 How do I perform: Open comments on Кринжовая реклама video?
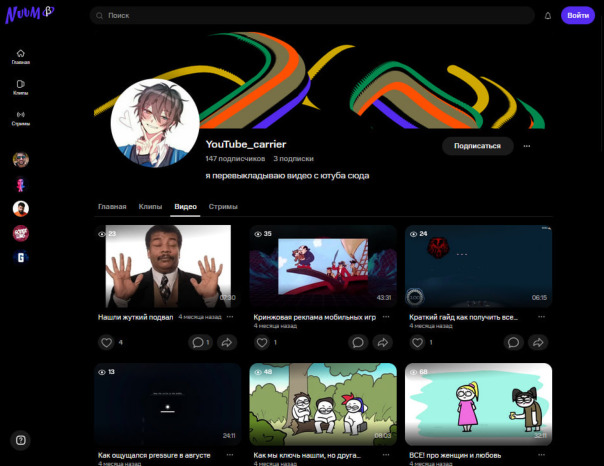click(358, 342)
